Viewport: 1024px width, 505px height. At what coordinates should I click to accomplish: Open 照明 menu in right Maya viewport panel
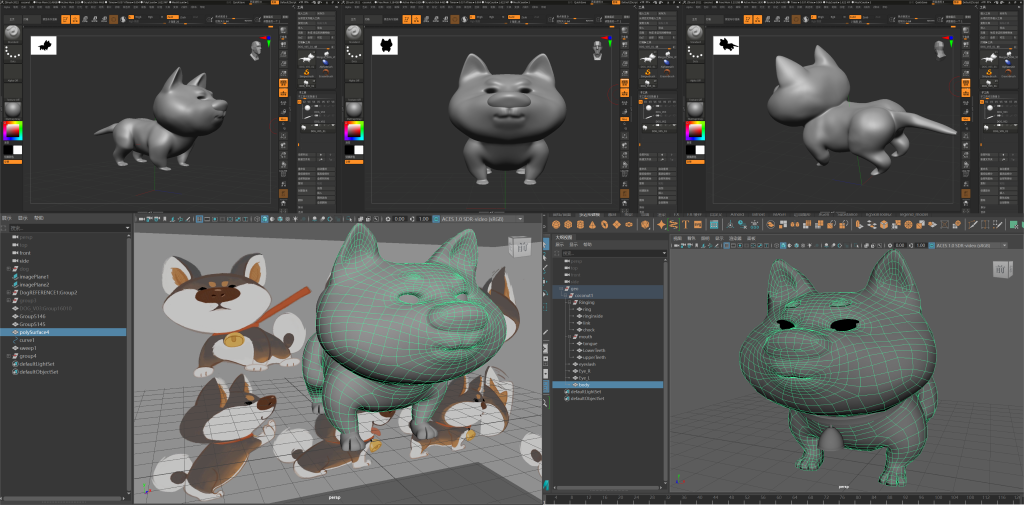(705, 238)
